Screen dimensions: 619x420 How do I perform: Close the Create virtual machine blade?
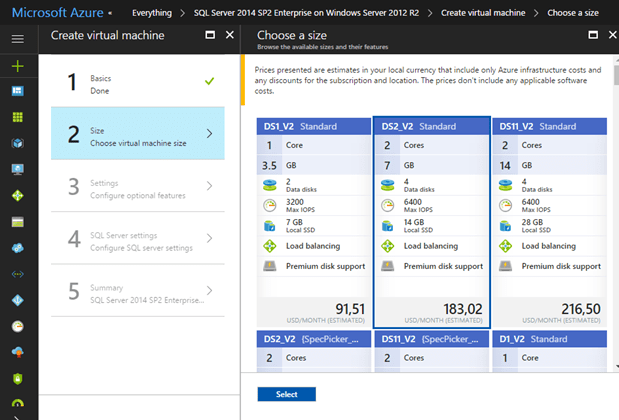click(x=230, y=35)
